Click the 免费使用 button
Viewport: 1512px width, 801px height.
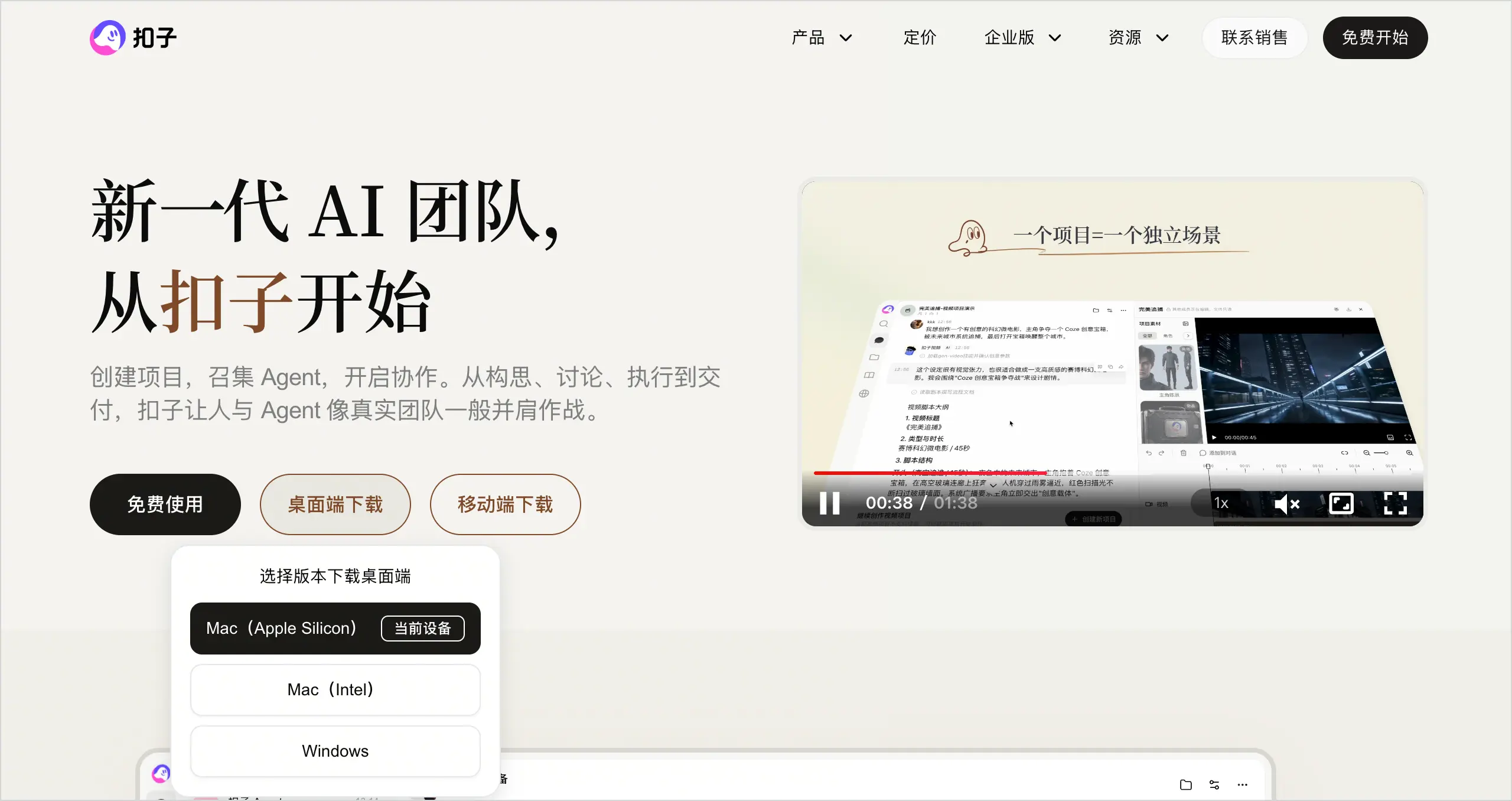click(x=165, y=504)
